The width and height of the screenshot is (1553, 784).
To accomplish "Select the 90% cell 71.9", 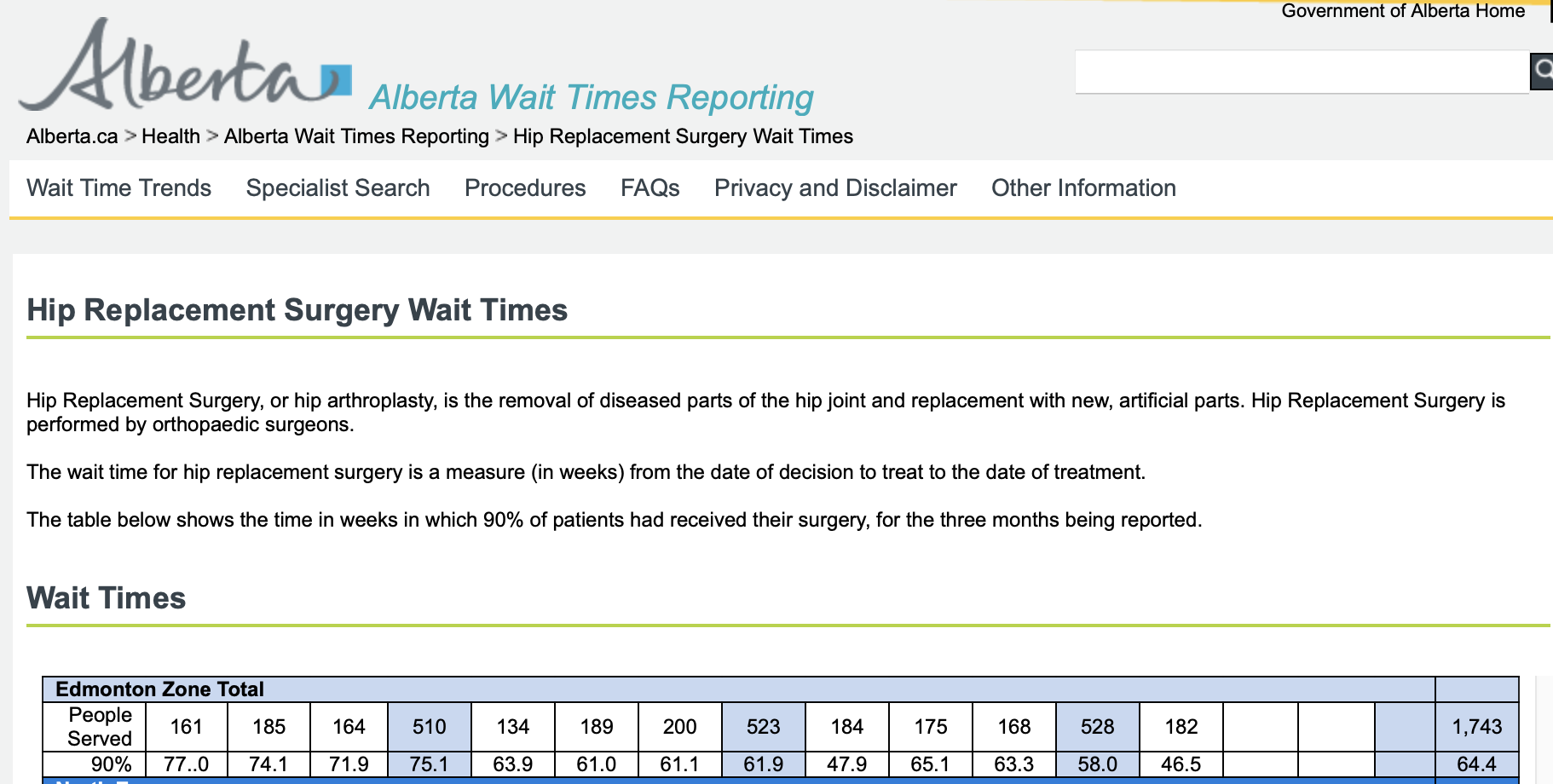I will pyautogui.click(x=349, y=764).
